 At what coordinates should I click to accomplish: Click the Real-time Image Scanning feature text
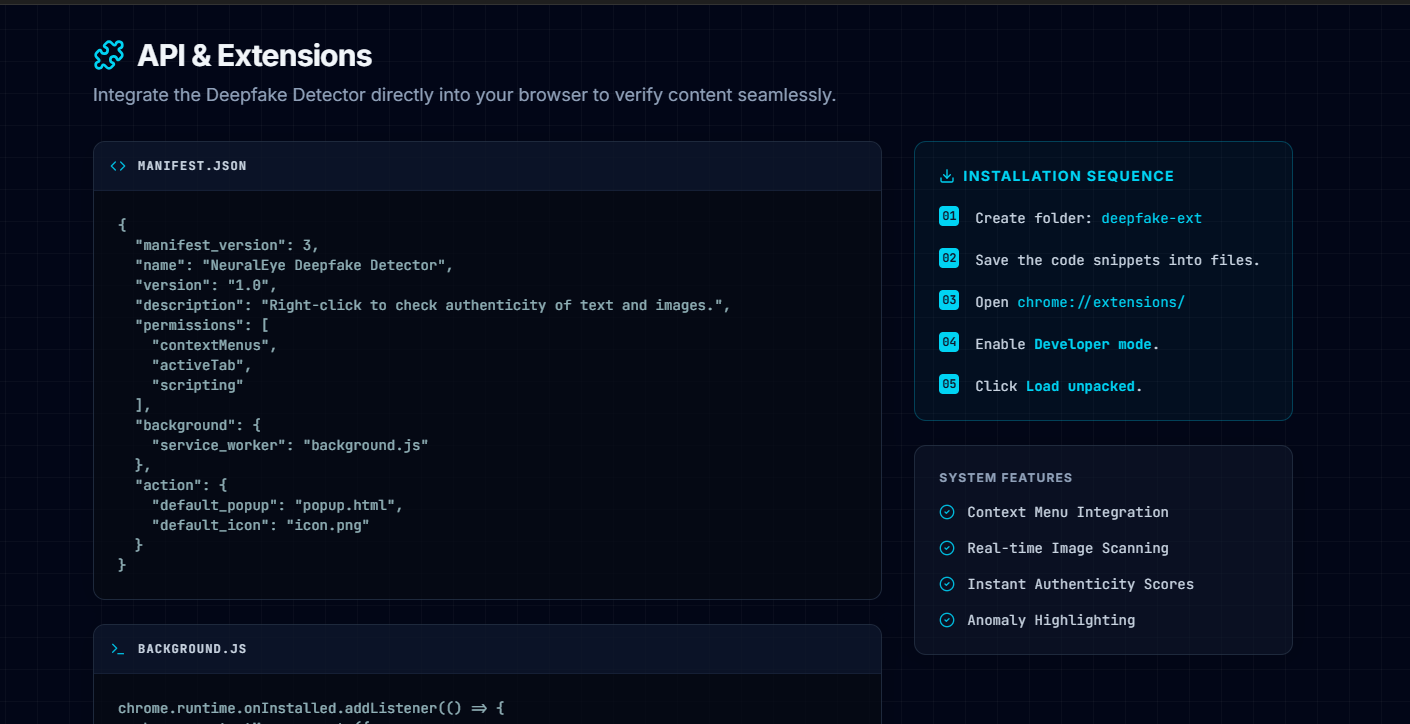coord(1067,548)
